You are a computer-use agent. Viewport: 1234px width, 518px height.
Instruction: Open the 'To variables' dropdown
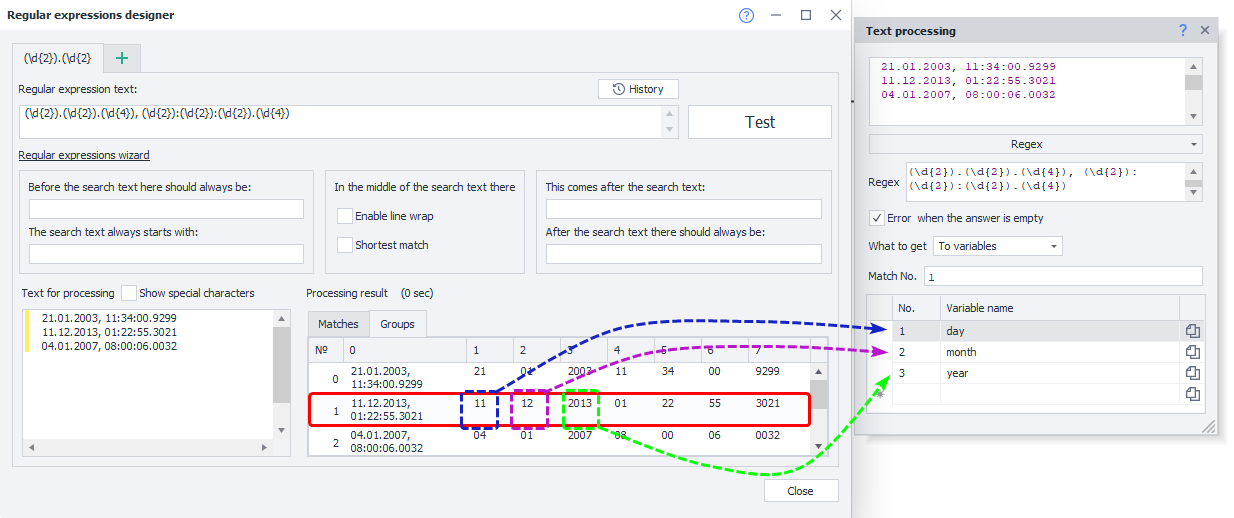(997, 246)
